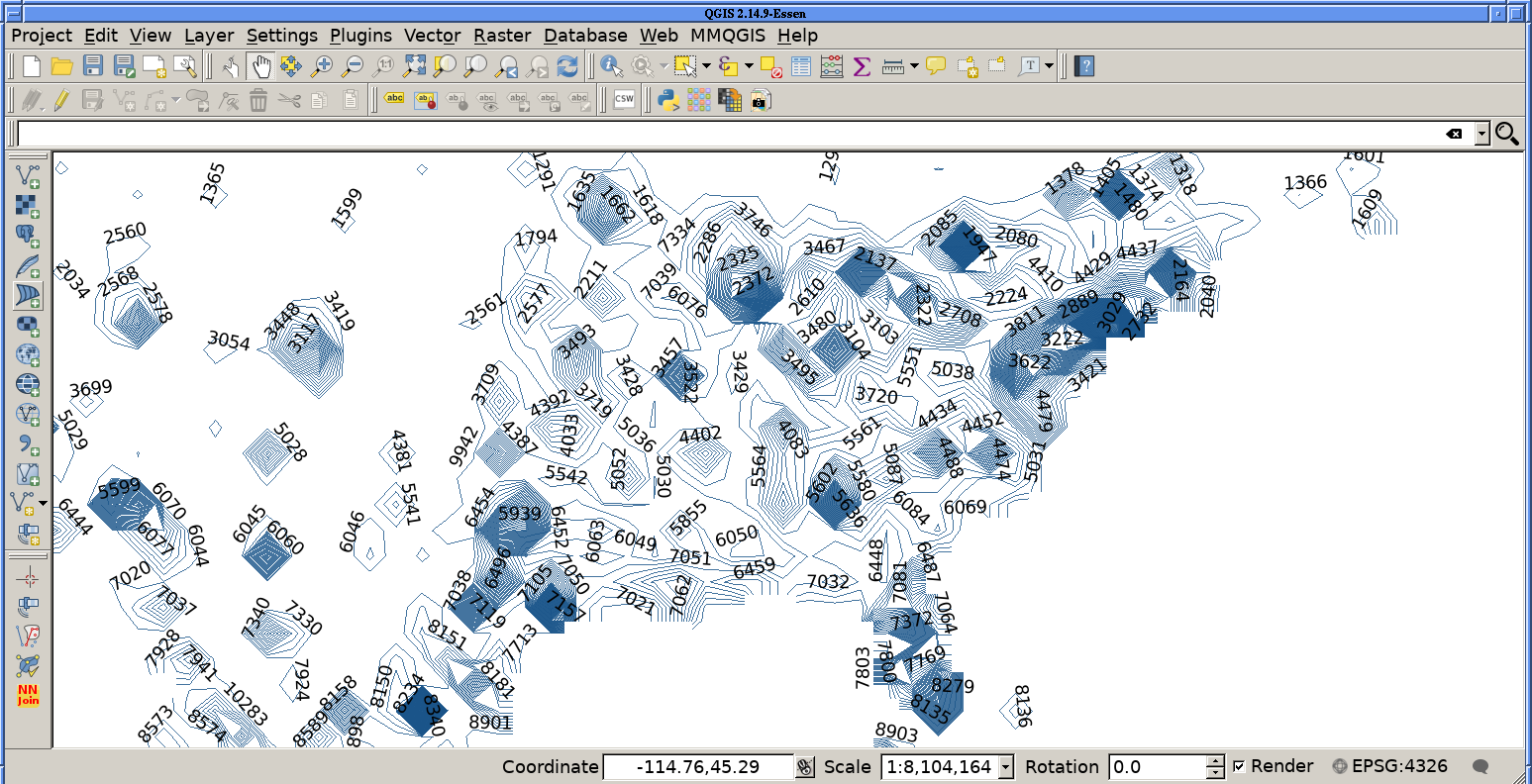Open the Database menu

585,36
